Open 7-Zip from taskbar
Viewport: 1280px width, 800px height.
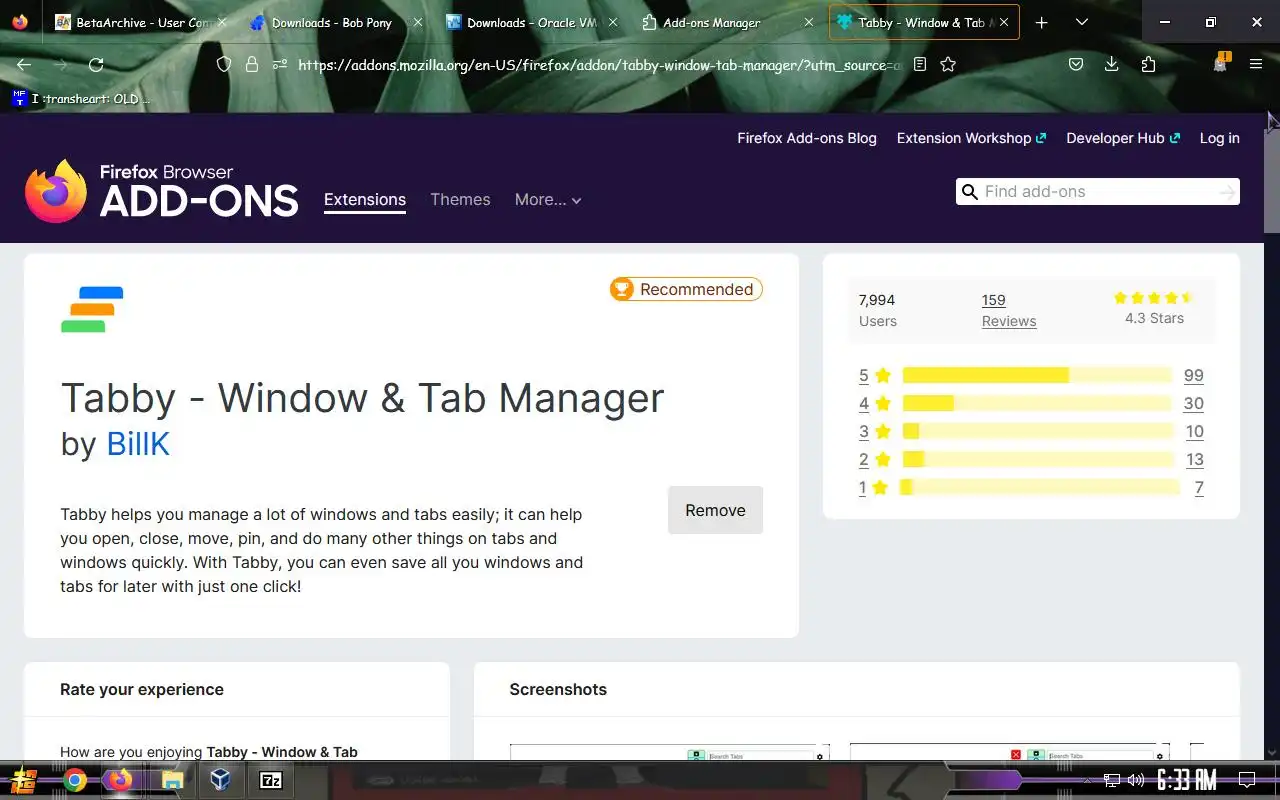click(271, 780)
